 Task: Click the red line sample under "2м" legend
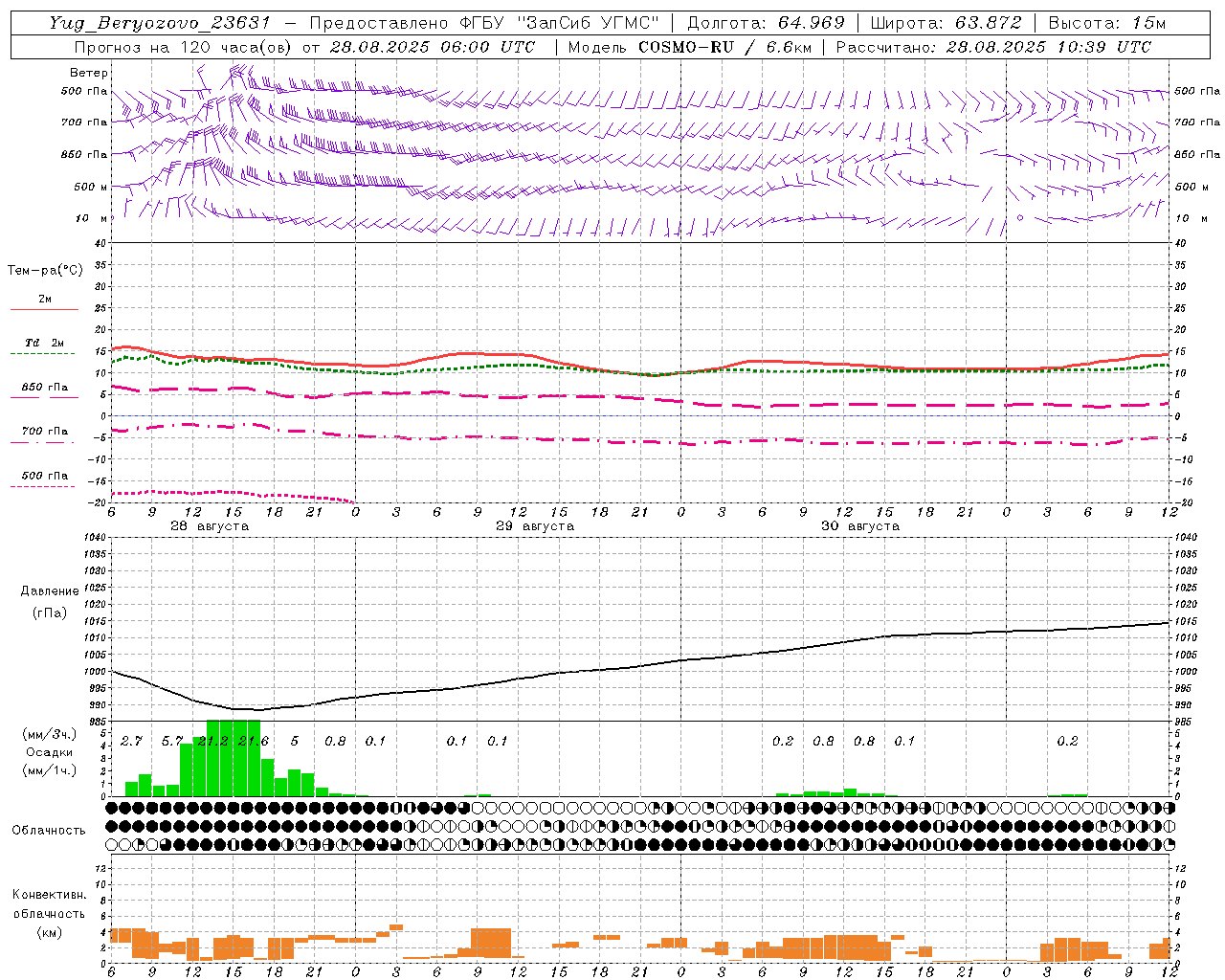(44, 309)
